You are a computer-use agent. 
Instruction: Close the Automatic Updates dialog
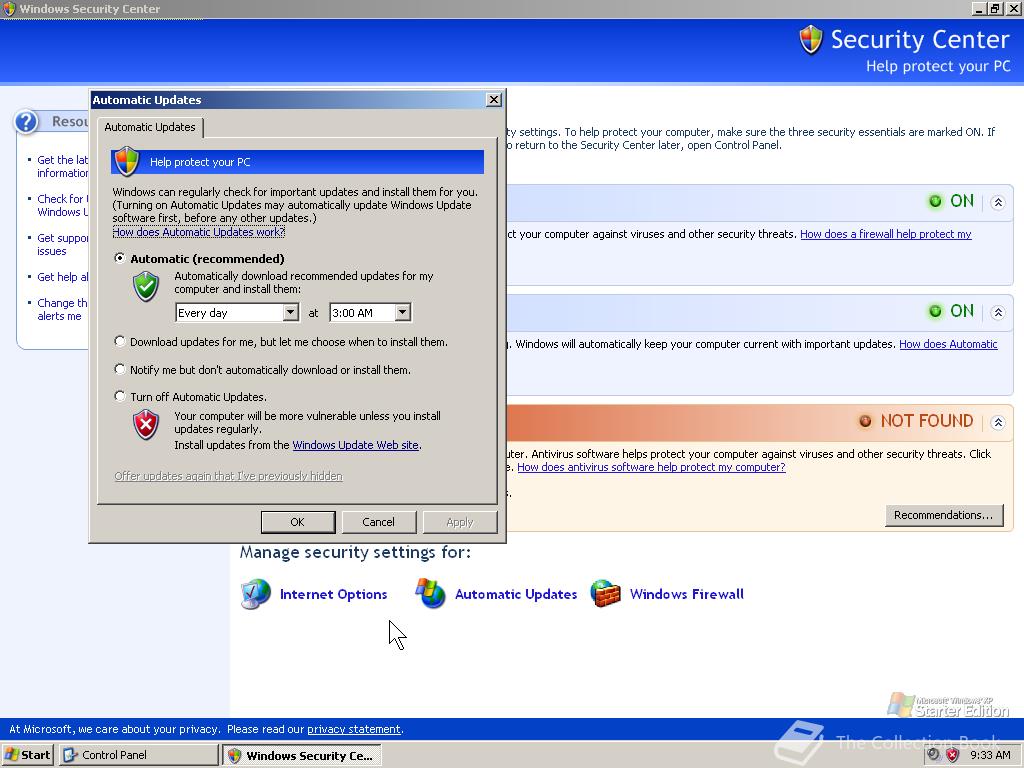click(494, 99)
